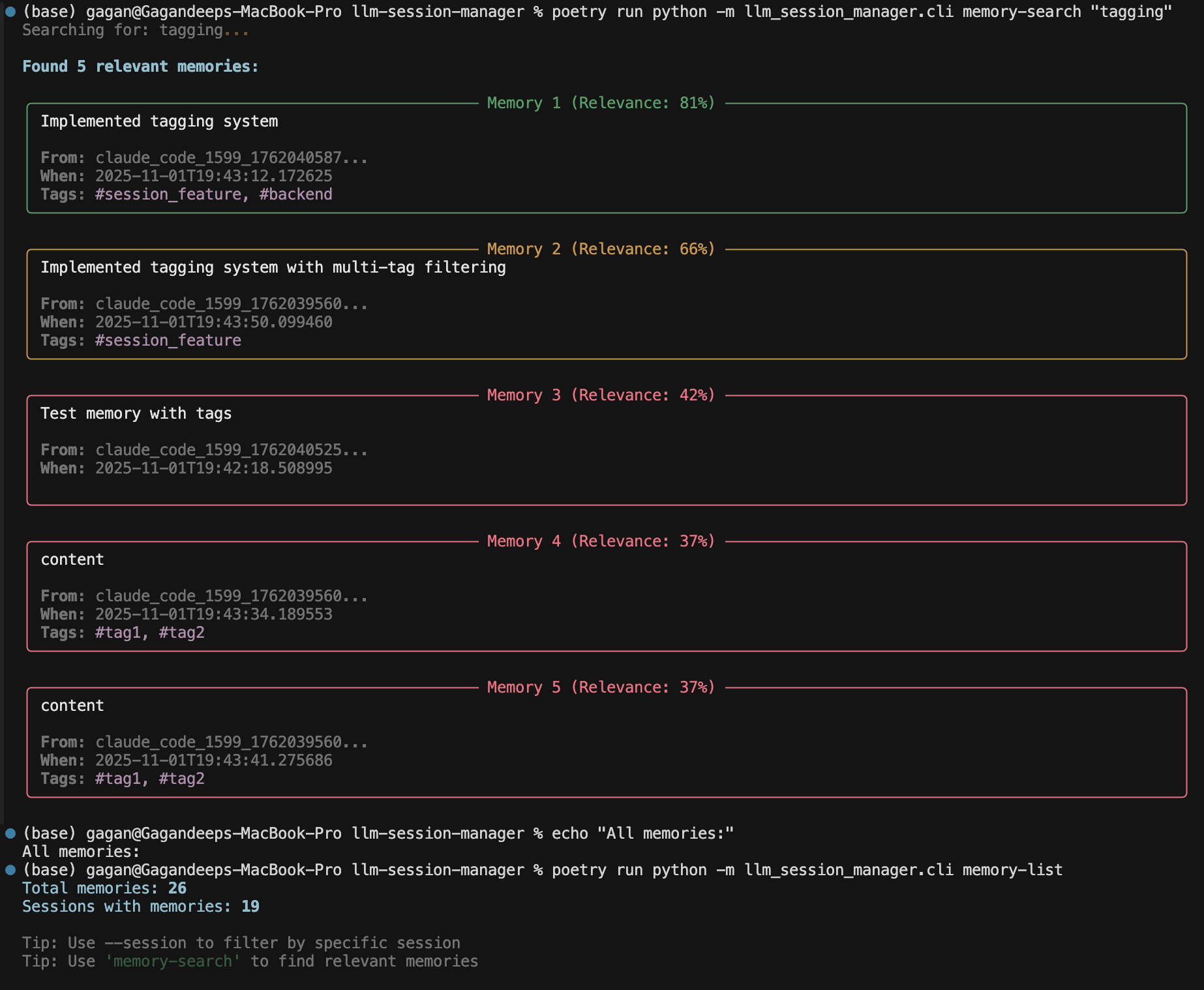Click 'content' text in Memory 4
Image resolution: width=1204 pixels, height=990 pixels.
(72, 560)
